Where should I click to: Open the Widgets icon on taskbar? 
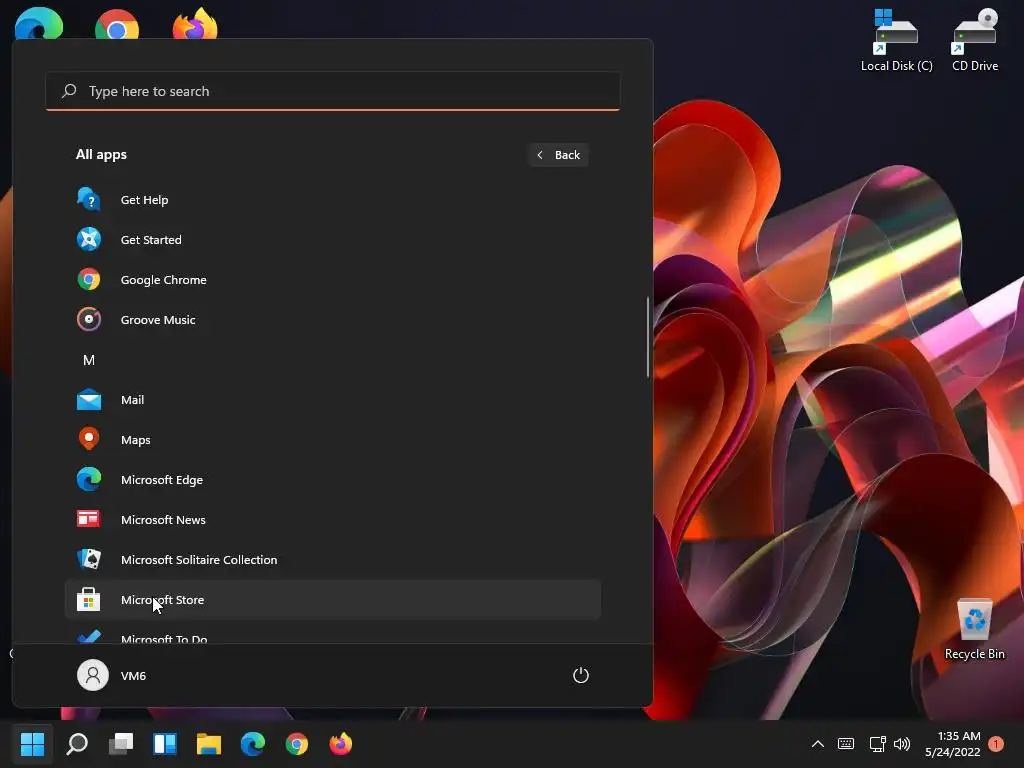click(165, 743)
